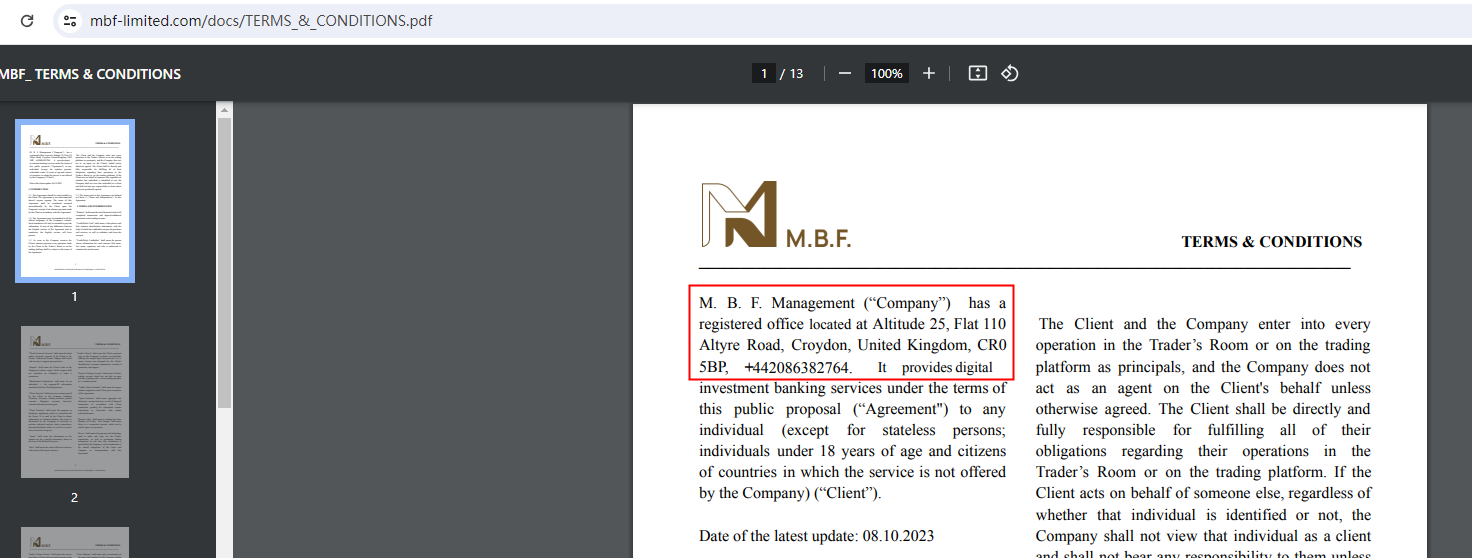Open page 2 thumbnail
The width and height of the screenshot is (1472, 558).
pyautogui.click(x=75, y=402)
